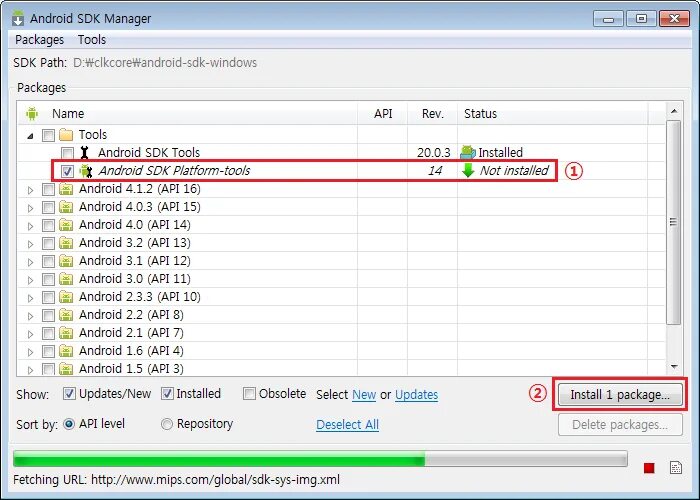This screenshot has height=500, width=700.
Task: Click the Android 3.1 (API 12) folder icon
Action: 66,261
